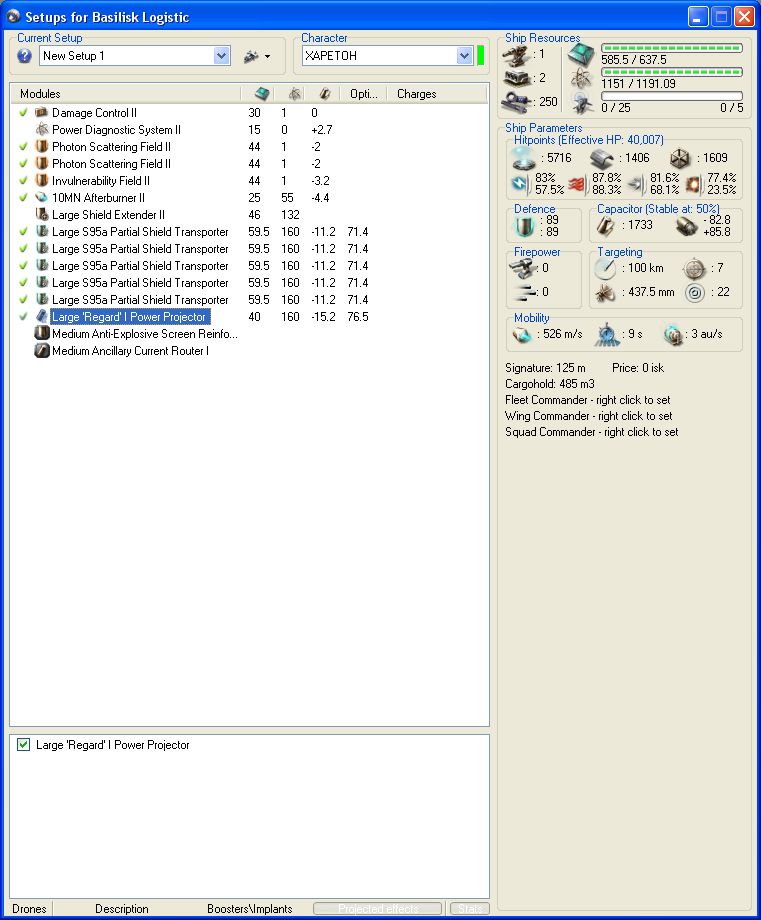Click the calibration 250 icon
The width and height of the screenshot is (761, 920).
[x=517, y=101]
